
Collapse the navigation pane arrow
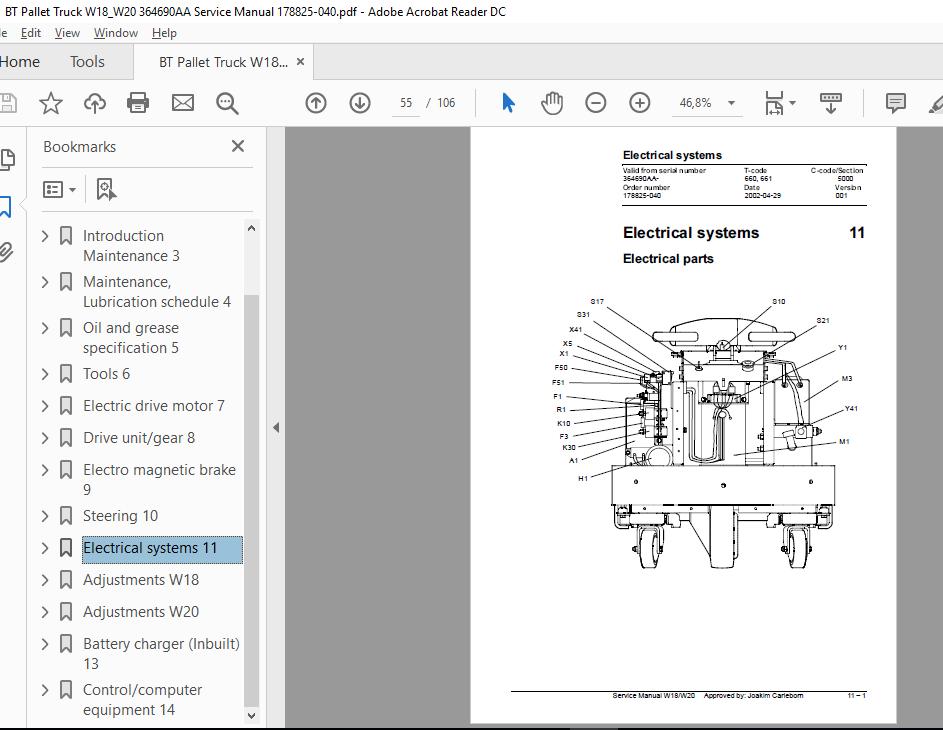click(x=276, y=428)
